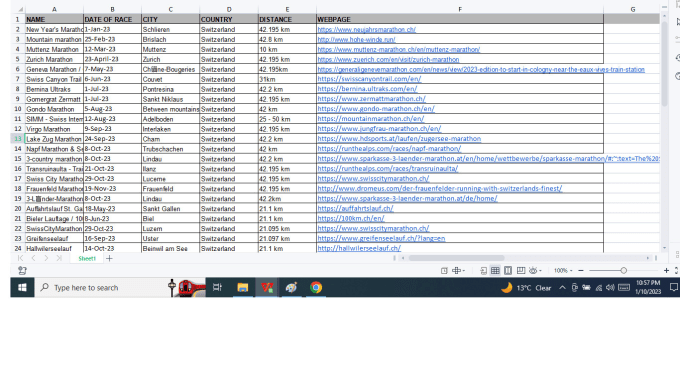Select the date cell '19-Nov-23'
Viewport: 680px width, 382px height.
(112, 189)
